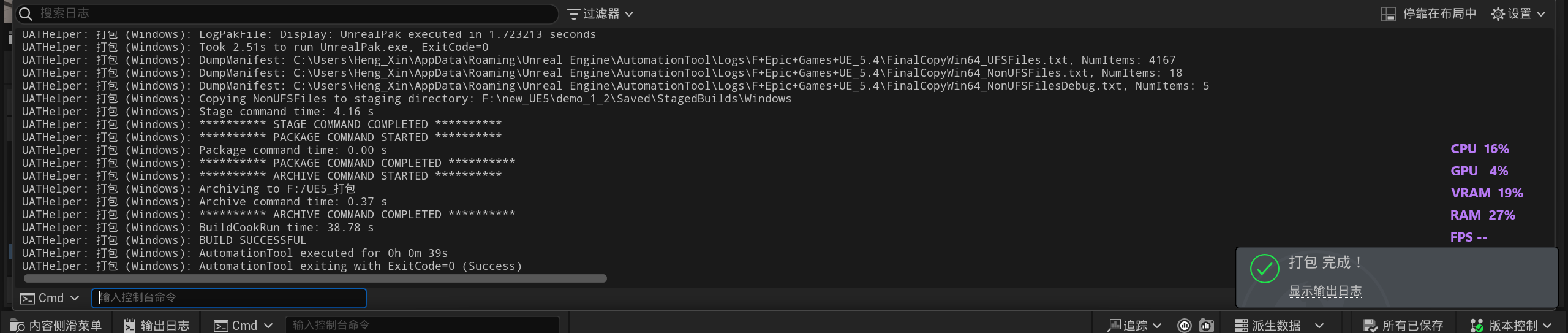Click the bottom status bar console input
This screenshot has height=333, width=1568.
(423, 326)
